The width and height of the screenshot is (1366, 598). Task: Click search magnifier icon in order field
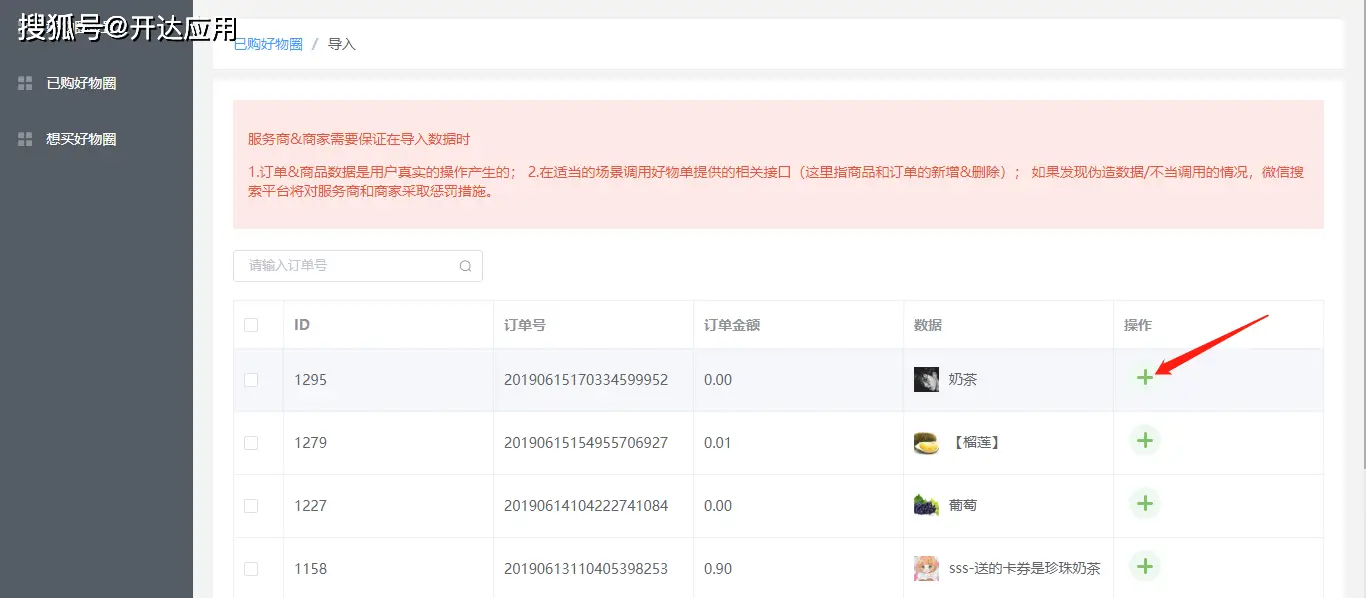pyautogui.click(x=465, y=266)
